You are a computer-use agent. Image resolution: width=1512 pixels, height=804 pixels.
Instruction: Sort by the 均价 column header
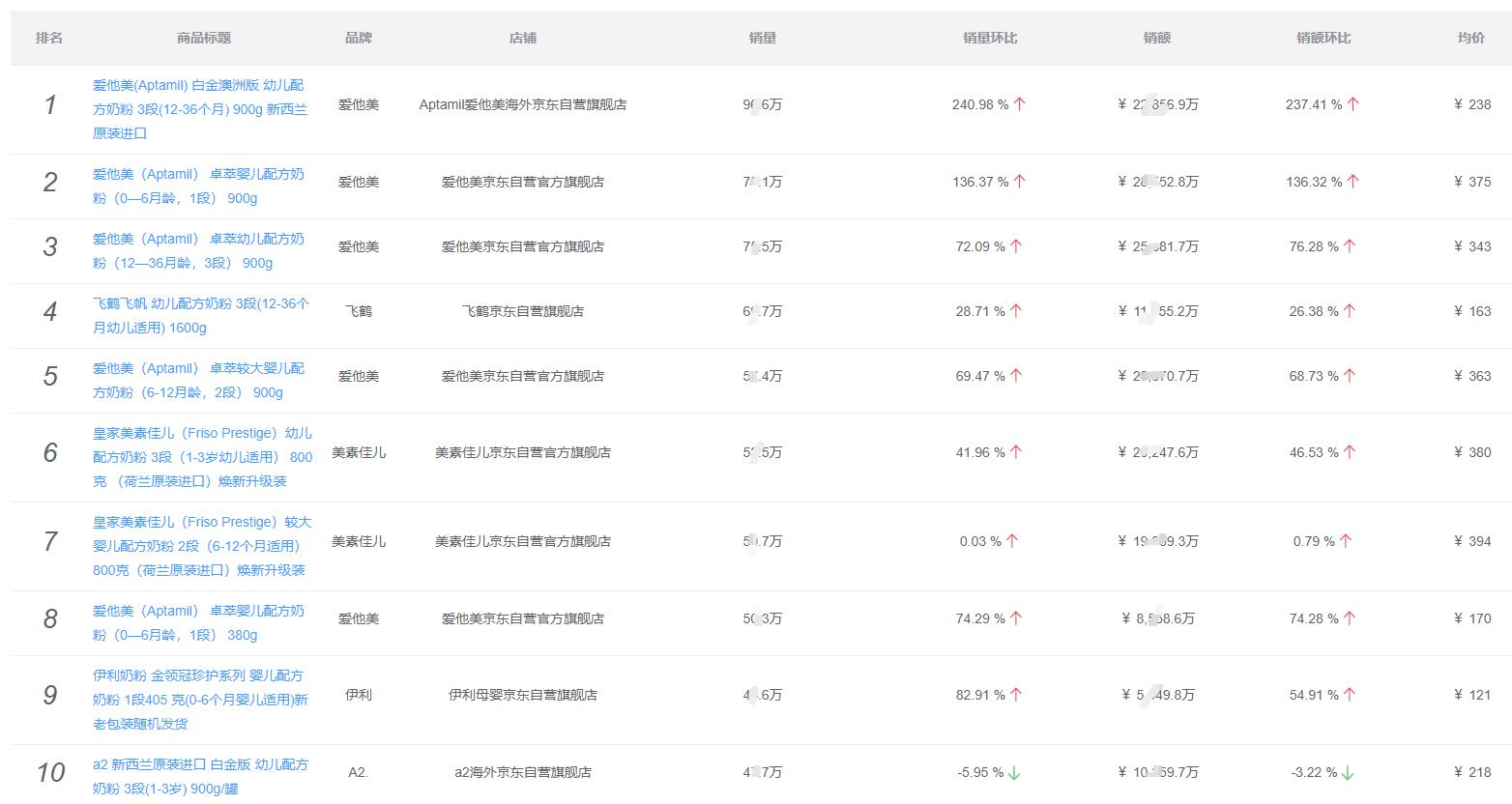1468,38
